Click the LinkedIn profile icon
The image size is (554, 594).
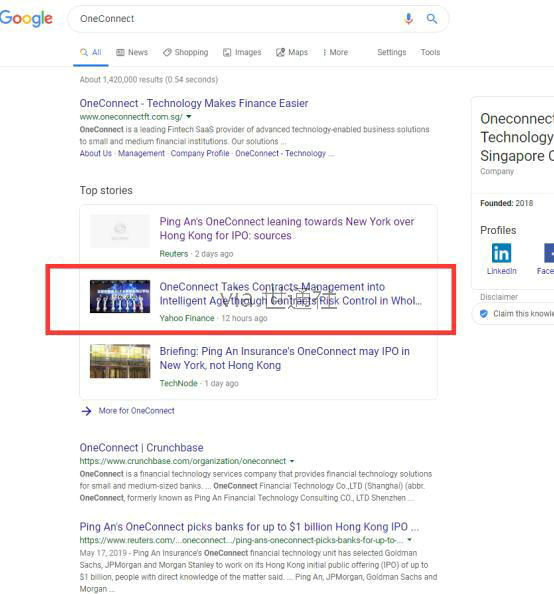[501, 253]
